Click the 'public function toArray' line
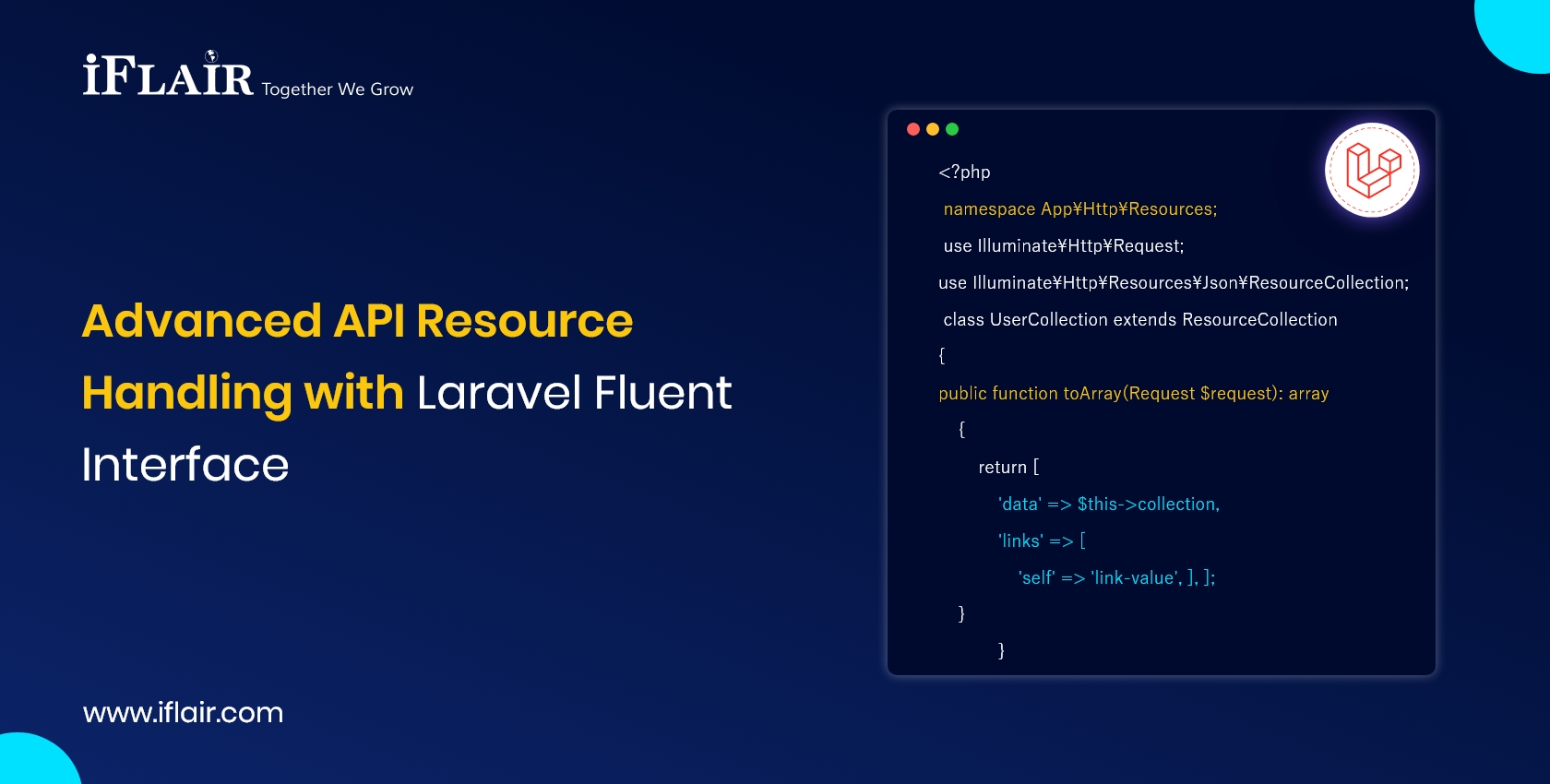Screen dimensions: 1550x784 point(1134,394)
